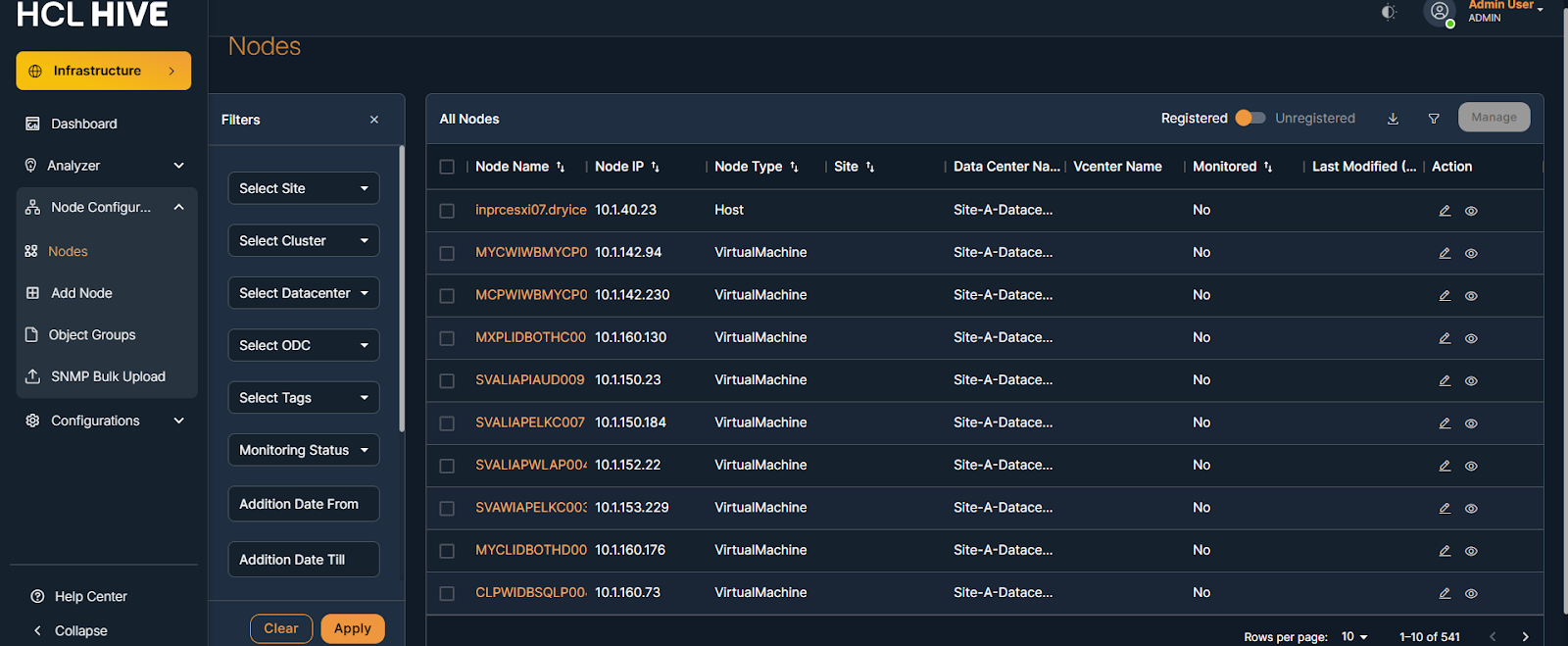Click the Addition Date From field
Screen dimensions: 1568x646
click(304, 504)
